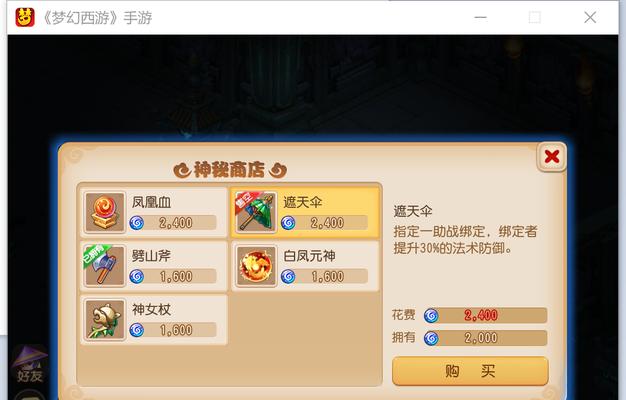The image size is (626, 400).
Task: Select the 凤凰血 item name label
Action: [x=151, y=202]
